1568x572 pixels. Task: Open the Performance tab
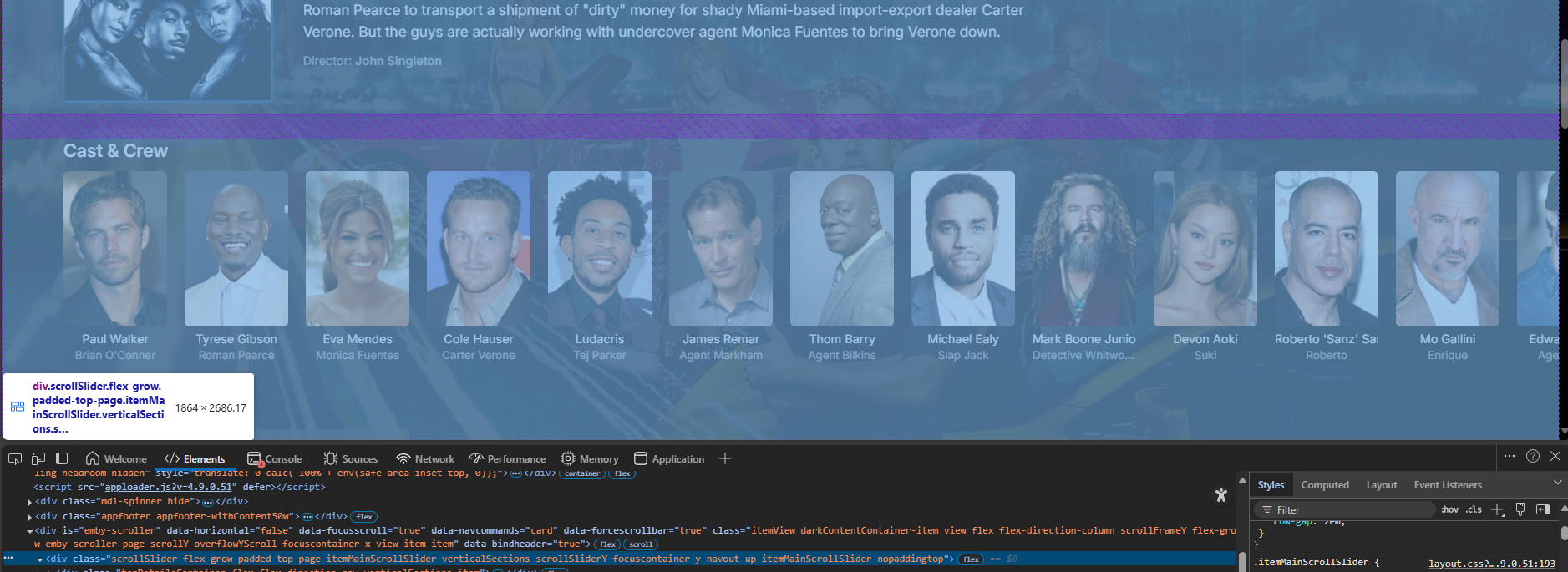[507, 458]
